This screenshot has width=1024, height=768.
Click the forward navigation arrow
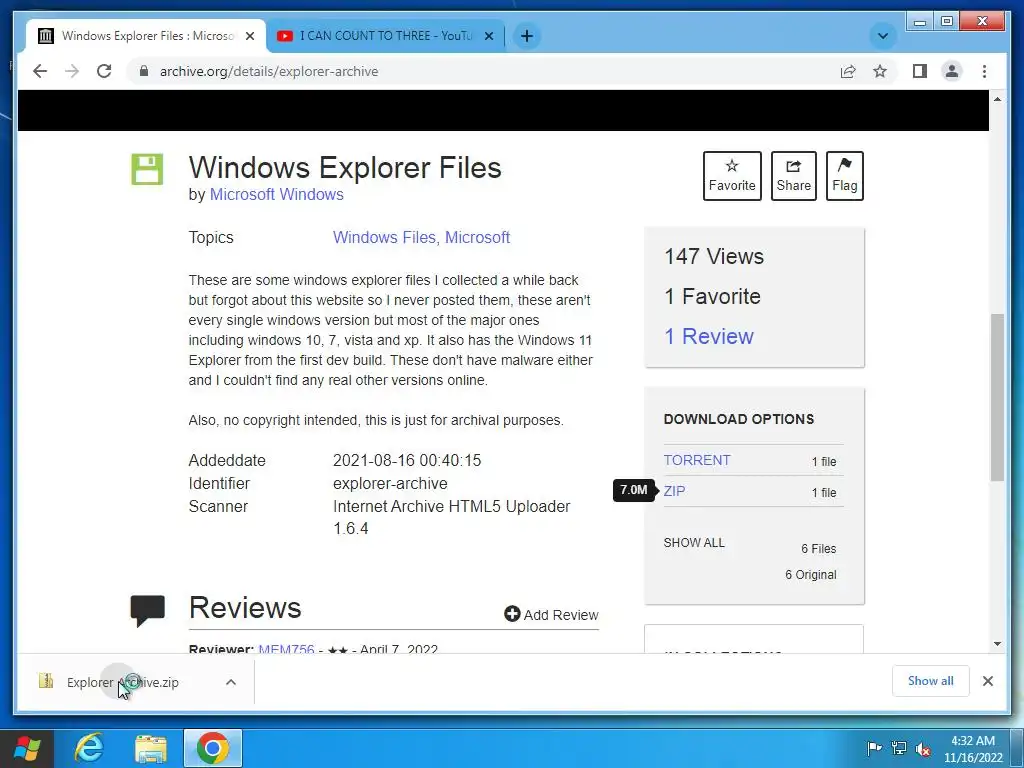pyautogui.click(x=72, y=71)
